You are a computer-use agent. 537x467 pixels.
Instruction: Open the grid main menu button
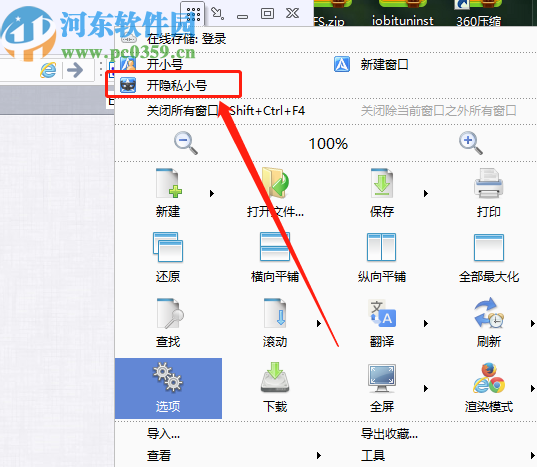click(193, 14)
